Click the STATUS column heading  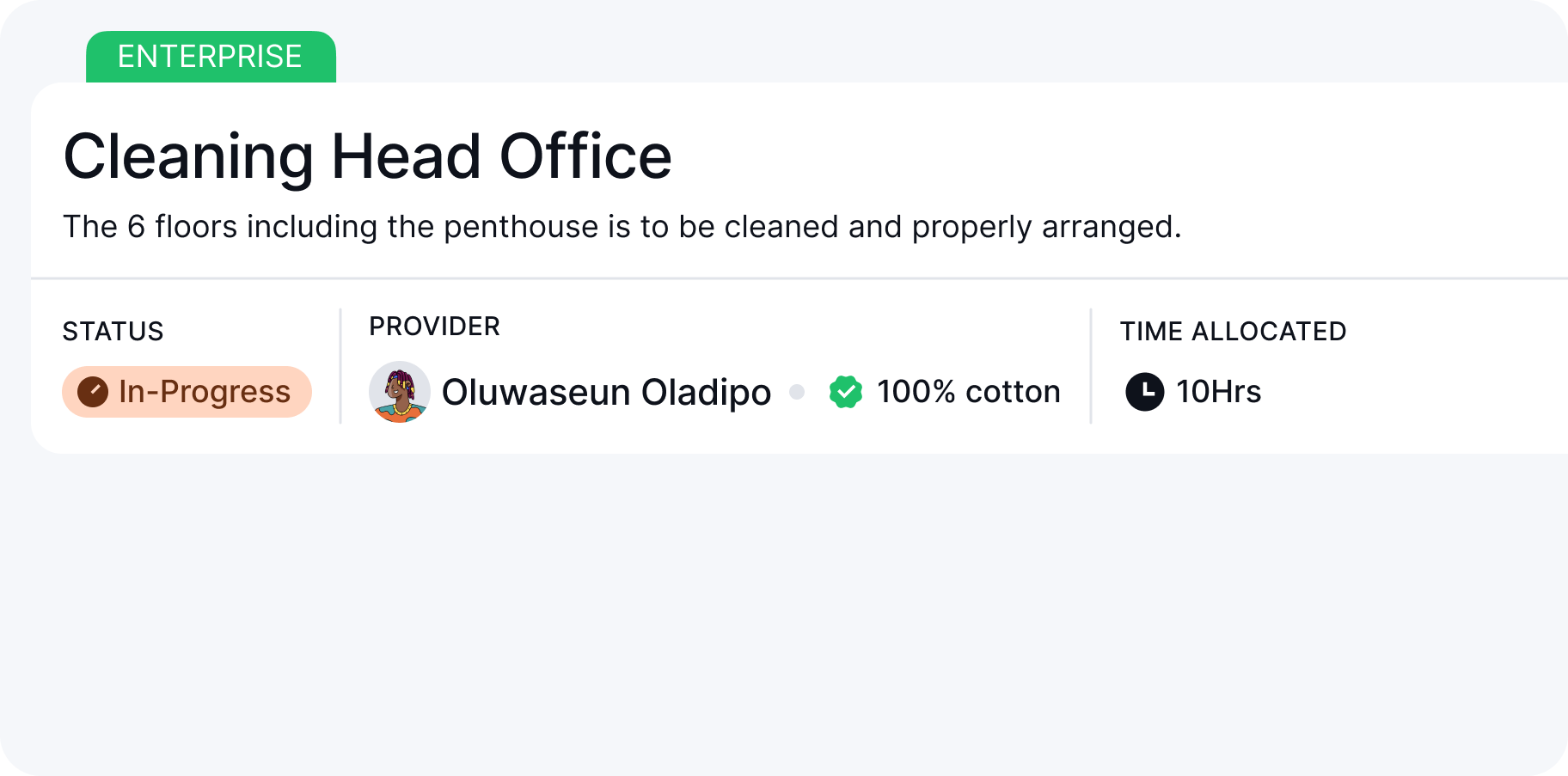click(x=113, y=331)
